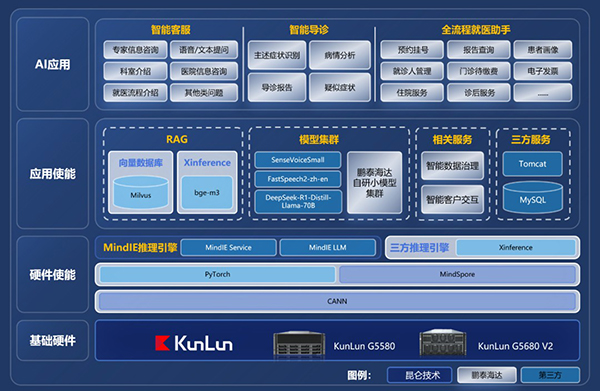Select the MySQL database cylinder
Viewport: 600px width, 391px height.
point(533,197)
